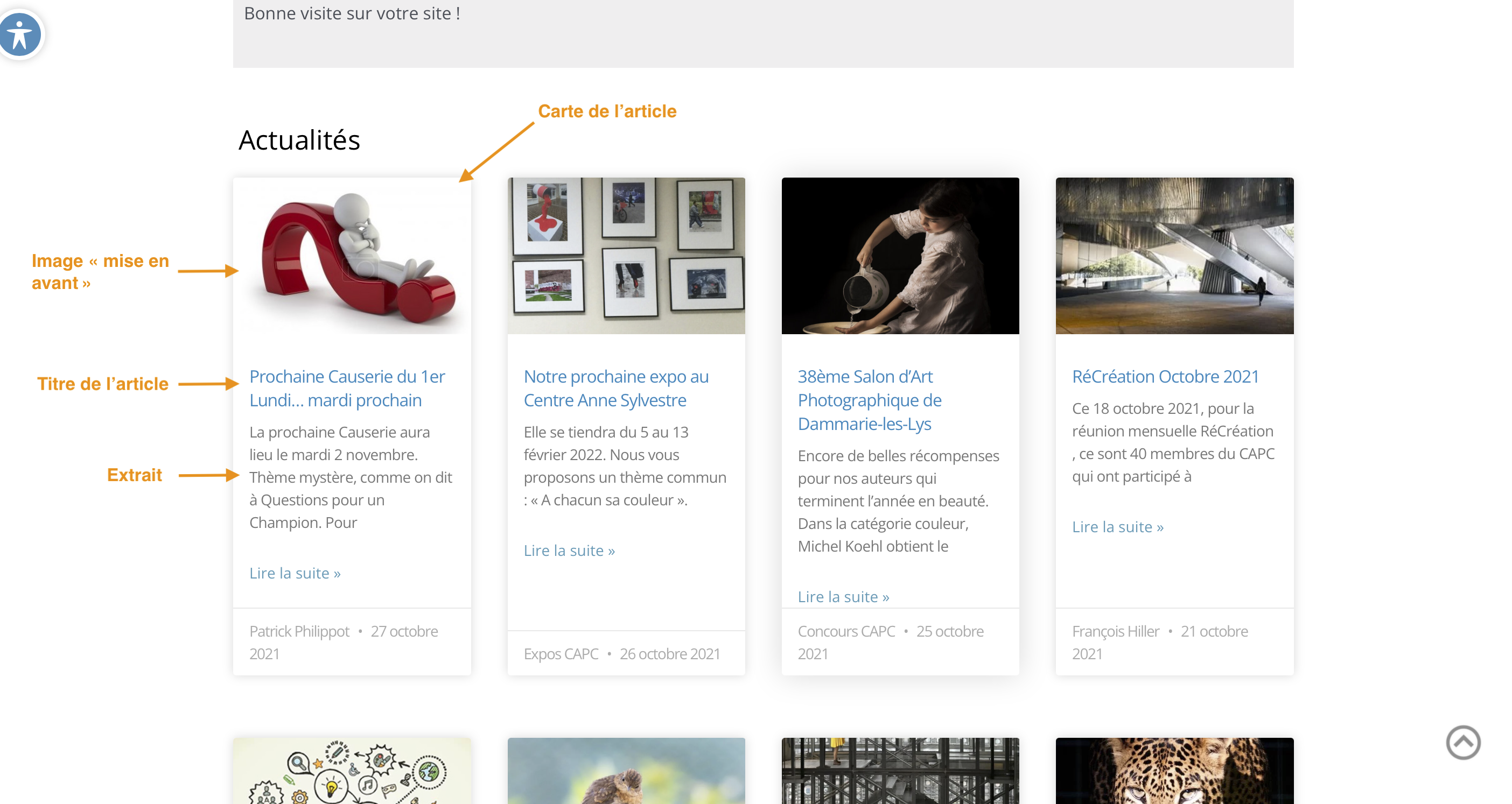
Task: Click the leopard photo thumbnail
Action: pos(1174,771)
